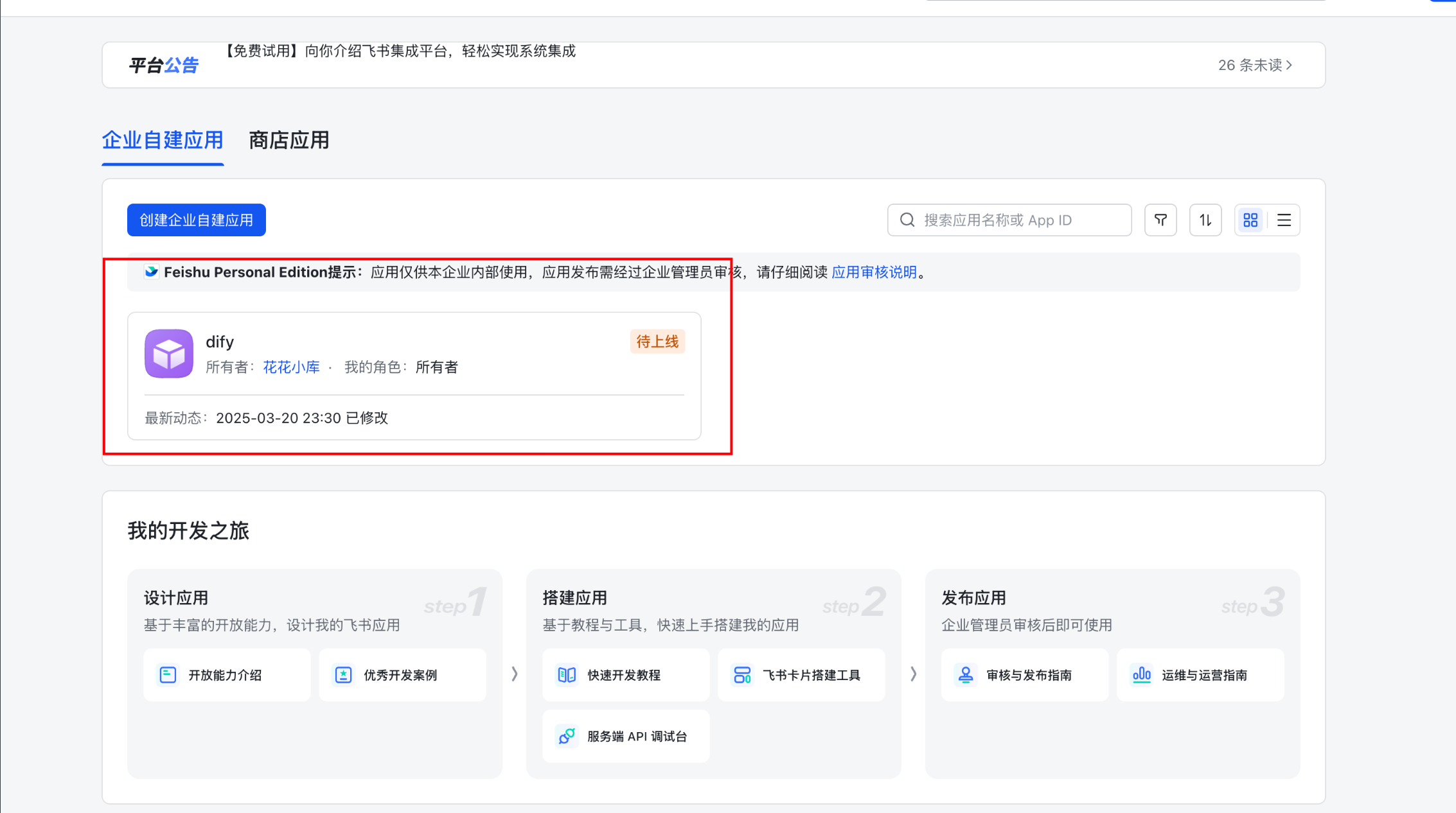Open 服务端 API 调试台

pyautogui.click(x=625, y=736)
